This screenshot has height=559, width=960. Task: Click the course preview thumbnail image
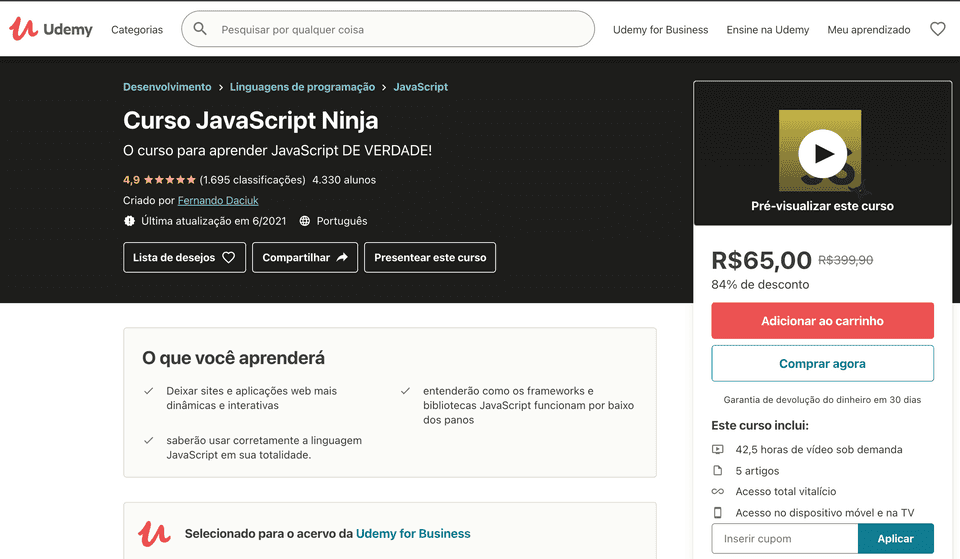coord(820,151)
